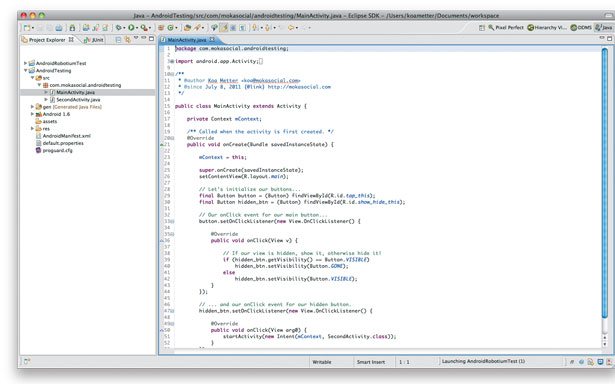Image resolution: width=615 pixels, height=384 pixels.
Task: Click Collapse All icon in Project Explorer
Action: pos(118,40)
